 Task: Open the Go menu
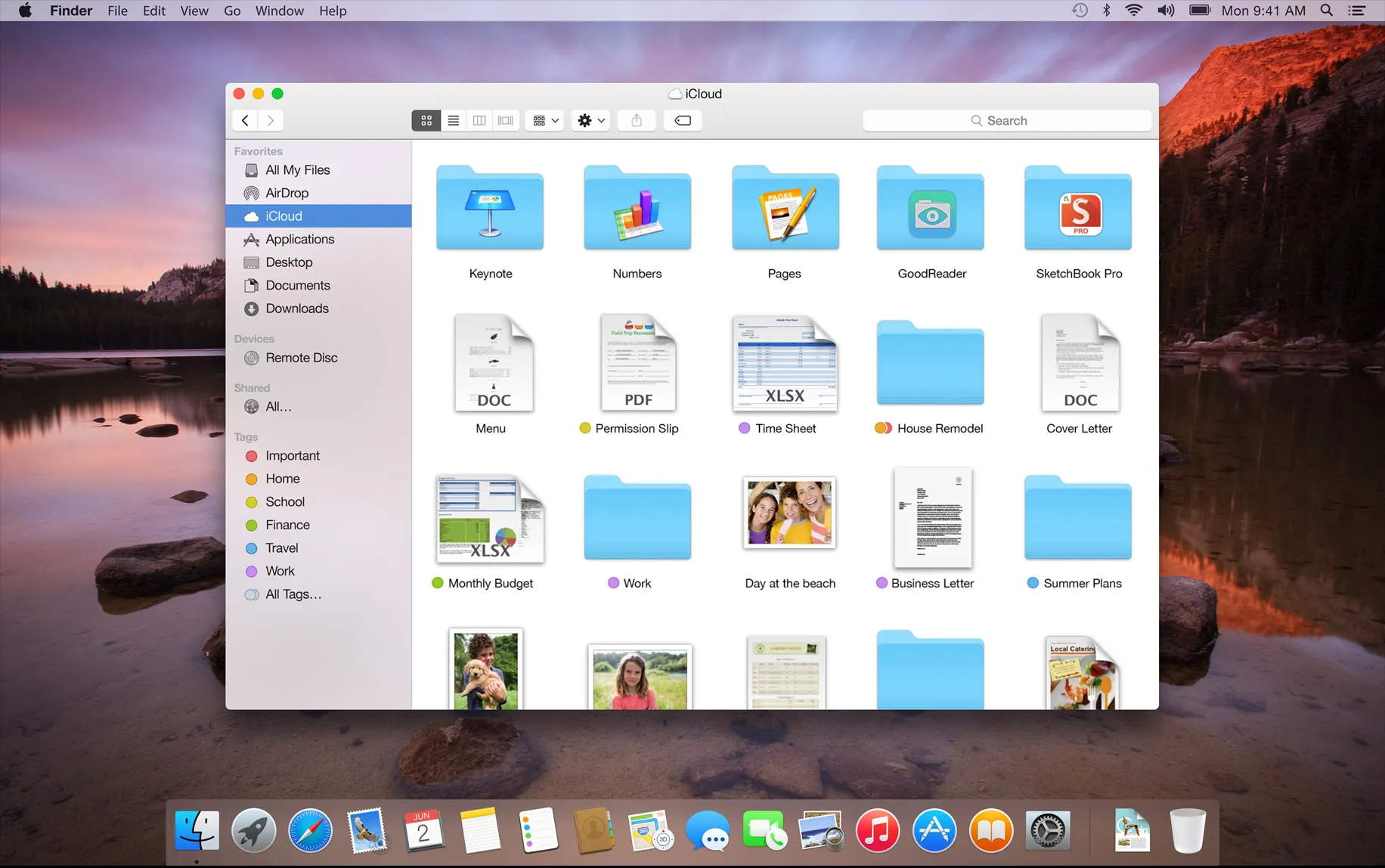tap(231, 11)
